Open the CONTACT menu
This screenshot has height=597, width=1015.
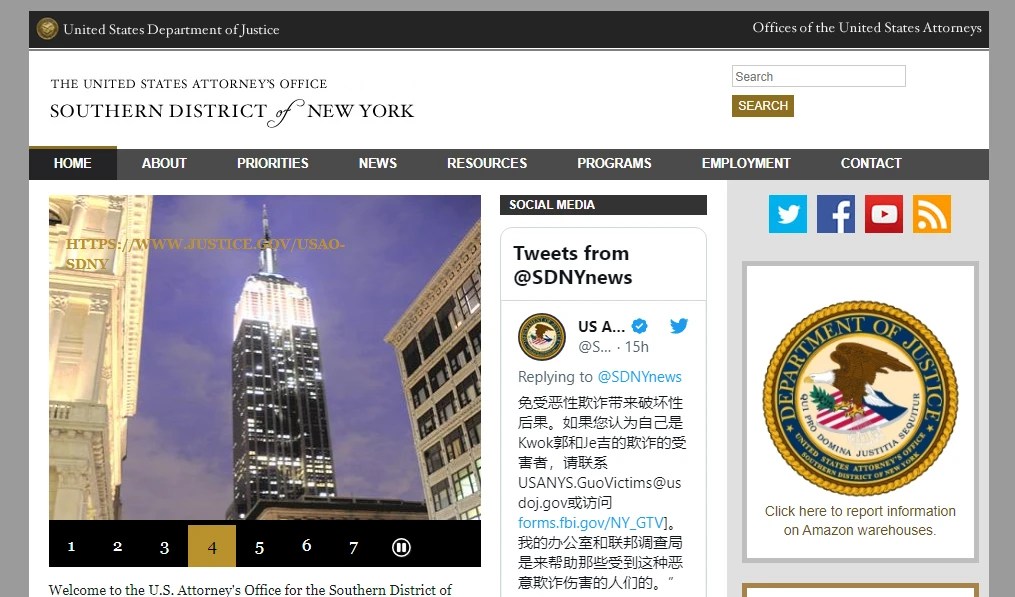[871, 163]
